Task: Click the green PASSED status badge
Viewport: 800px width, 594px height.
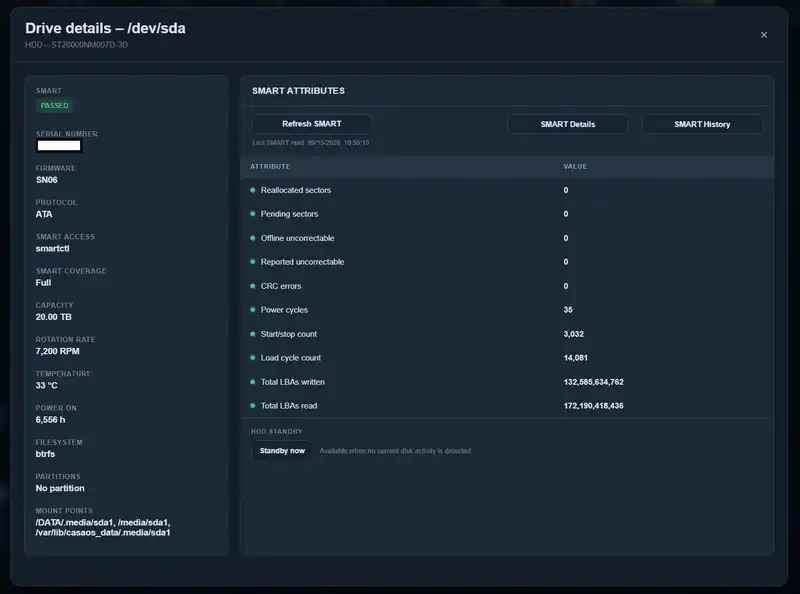Action: tap(55, 106)
